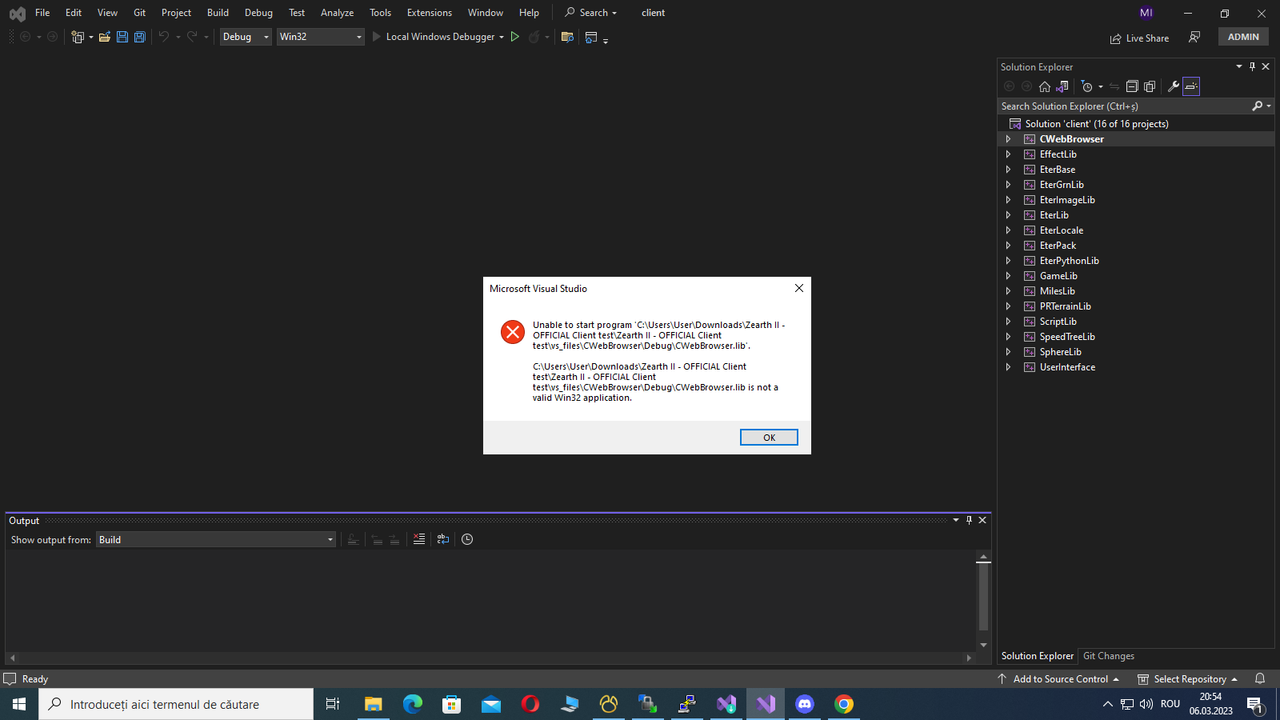Open Google Chrome from the taskbar
Image resolution: width=1280 pixels, height=720 pixels.
(x=844, y=704)
